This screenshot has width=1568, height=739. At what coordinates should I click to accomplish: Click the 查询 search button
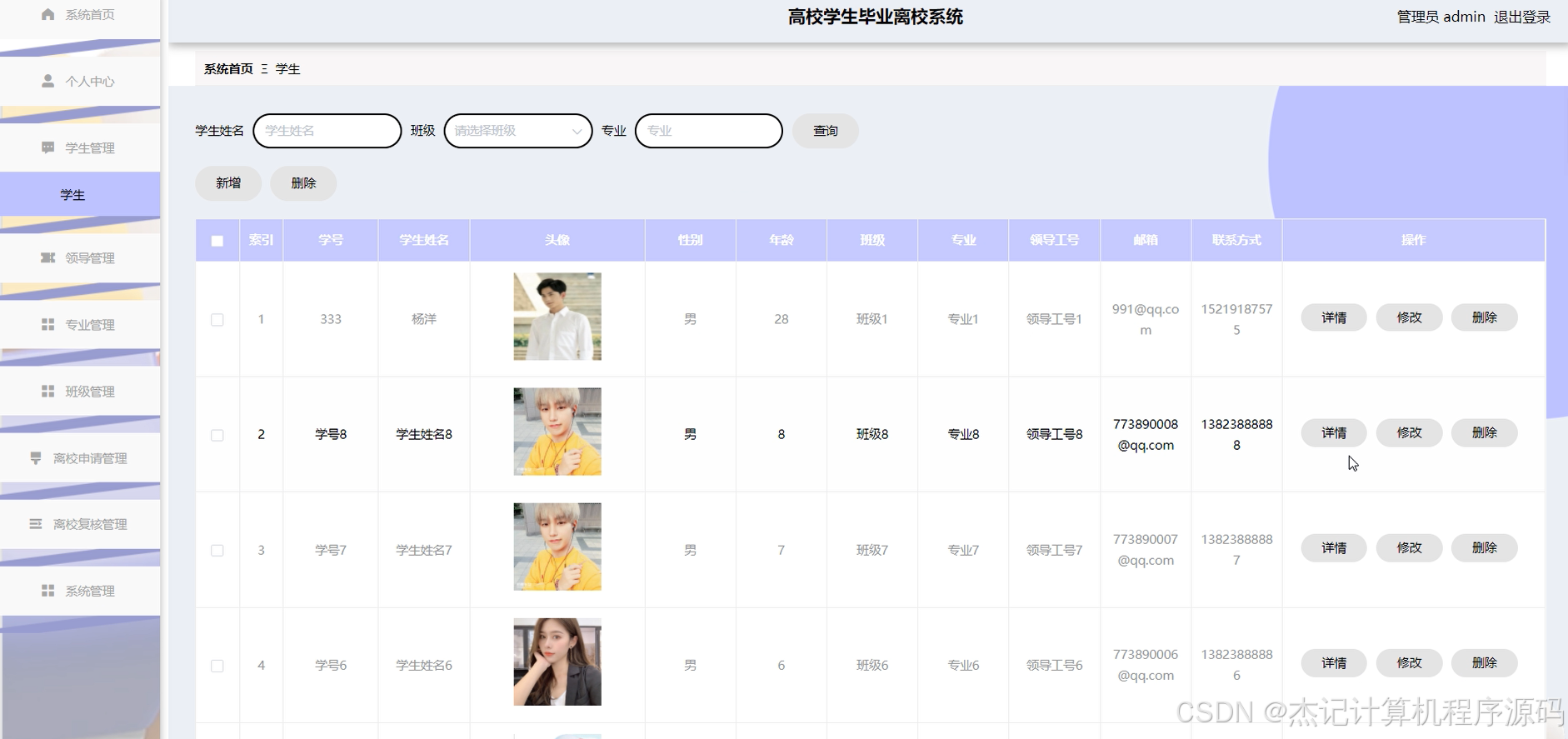point(825,131)
